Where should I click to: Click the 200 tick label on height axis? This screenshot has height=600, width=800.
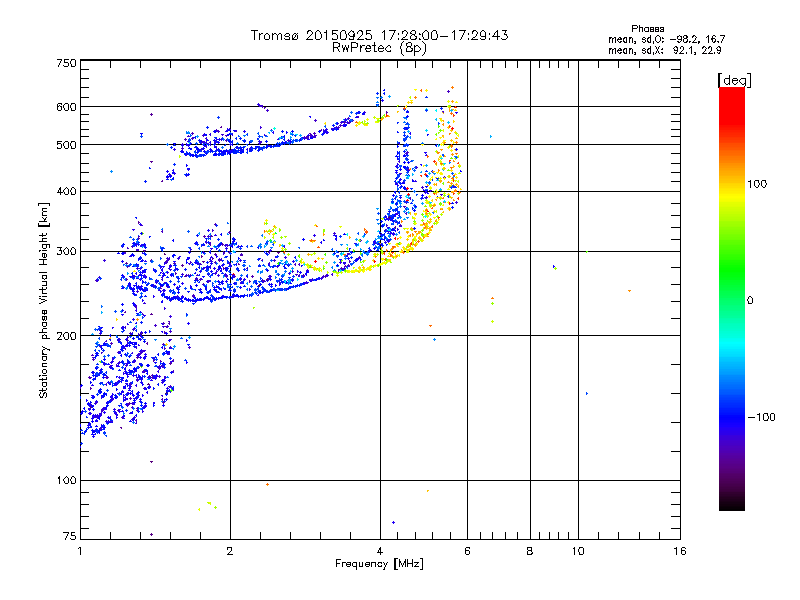66,336
